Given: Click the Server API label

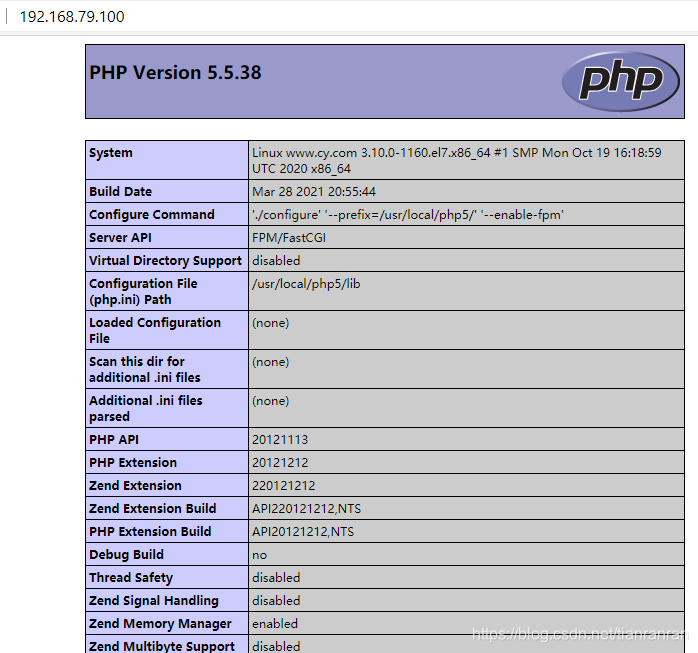Looking at the screenshot, I should tap(120, 238).
